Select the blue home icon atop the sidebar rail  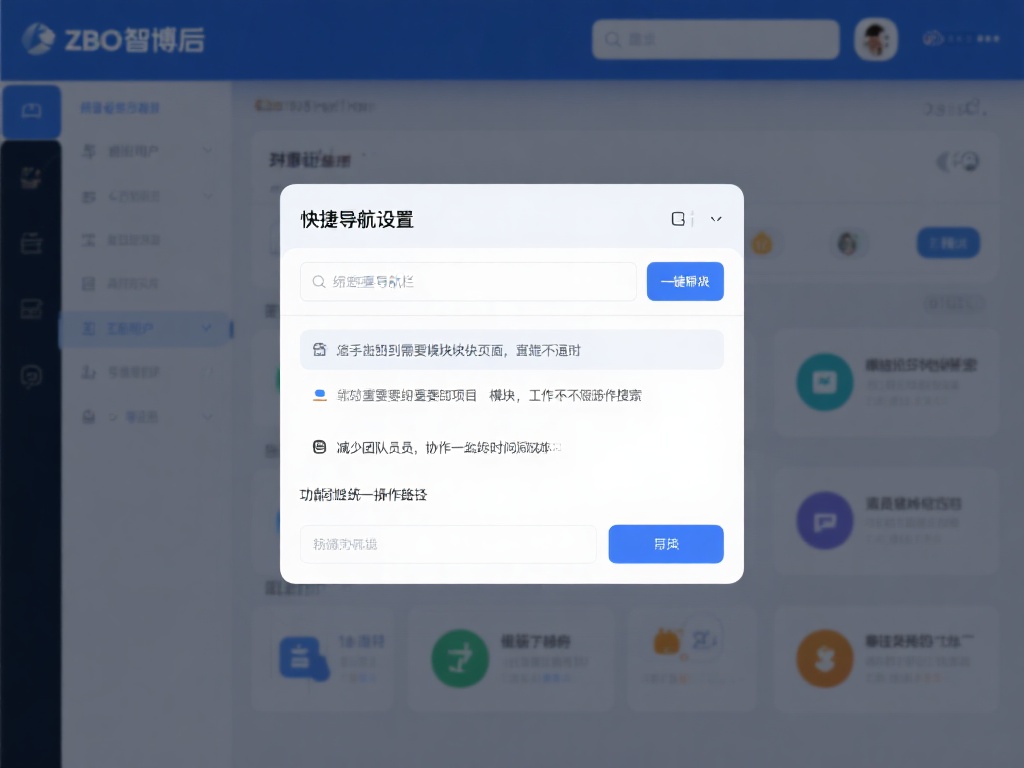click(x=31, y=112)
